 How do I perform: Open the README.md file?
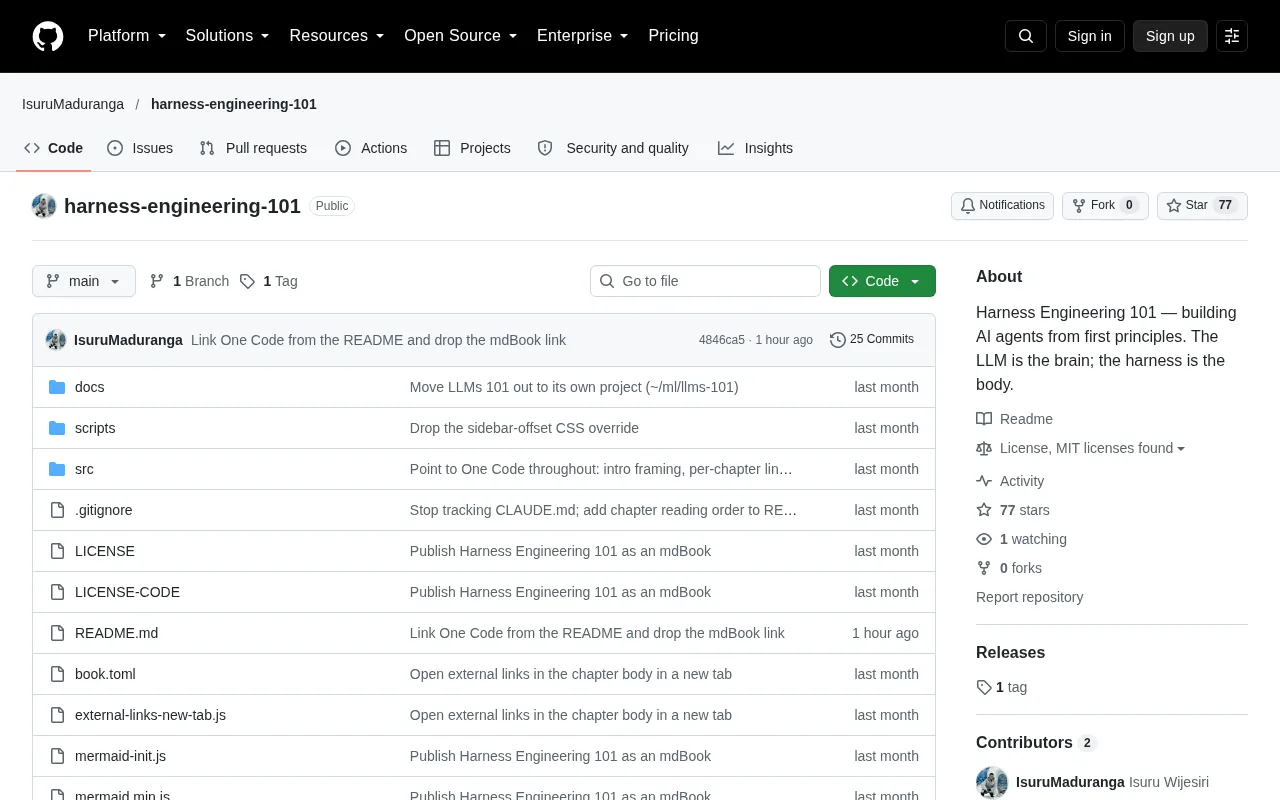tap(116, 633)
